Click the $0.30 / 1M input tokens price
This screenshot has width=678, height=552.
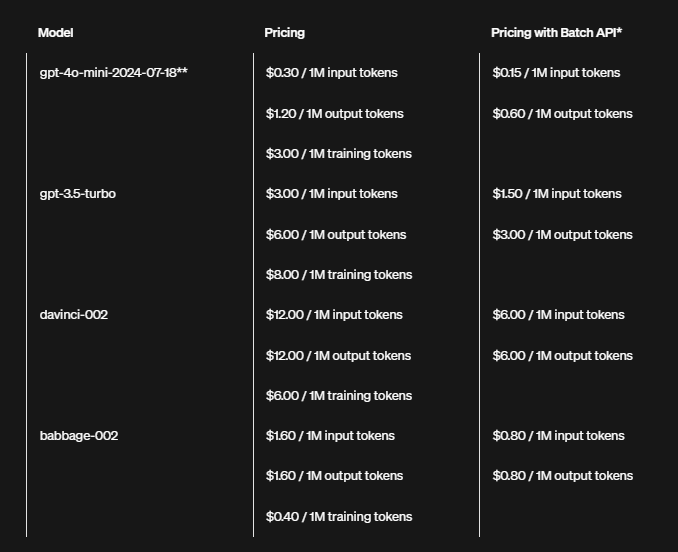331,73
